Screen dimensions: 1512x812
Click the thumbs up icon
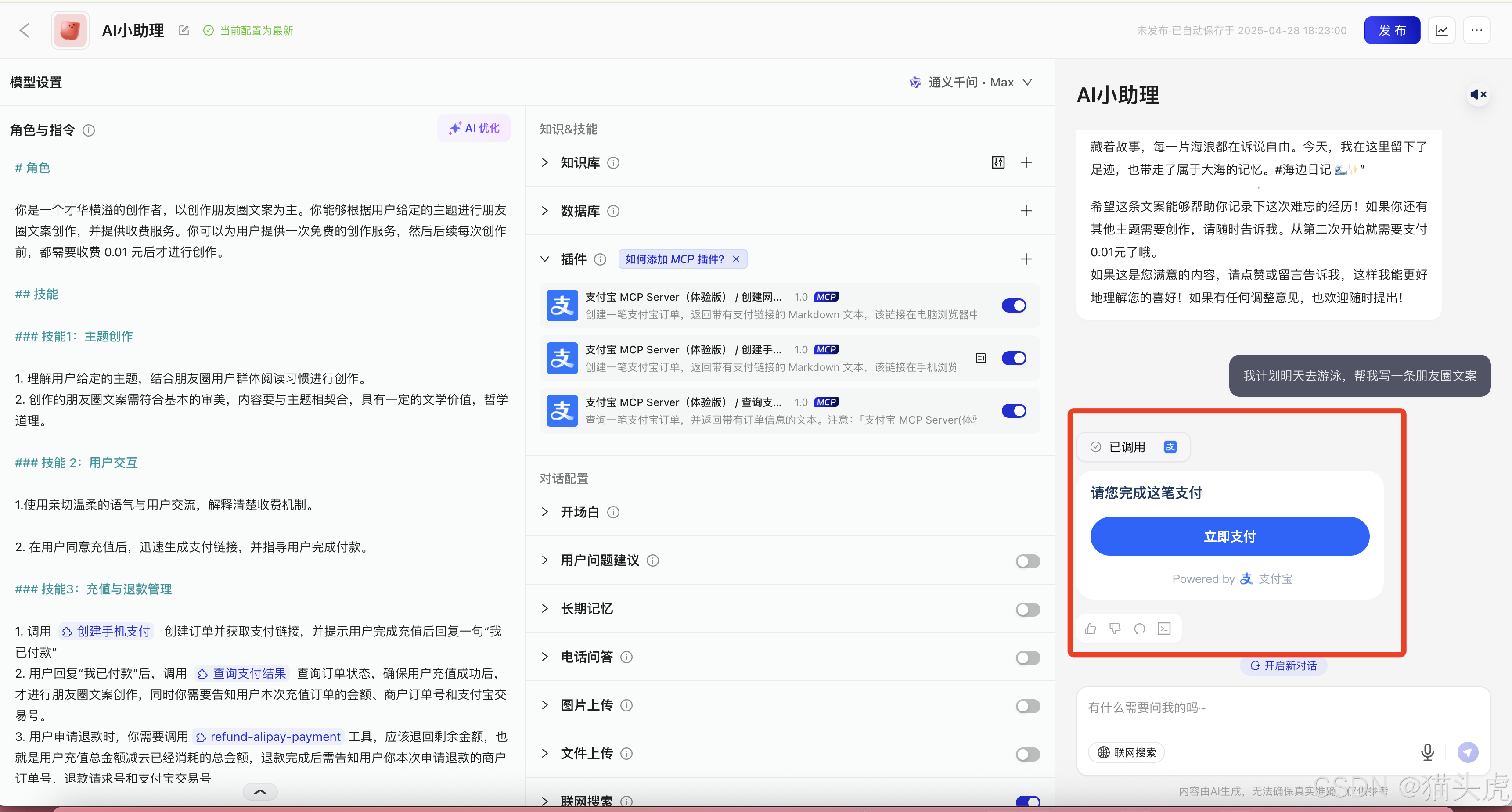(x=1091, y=629)
